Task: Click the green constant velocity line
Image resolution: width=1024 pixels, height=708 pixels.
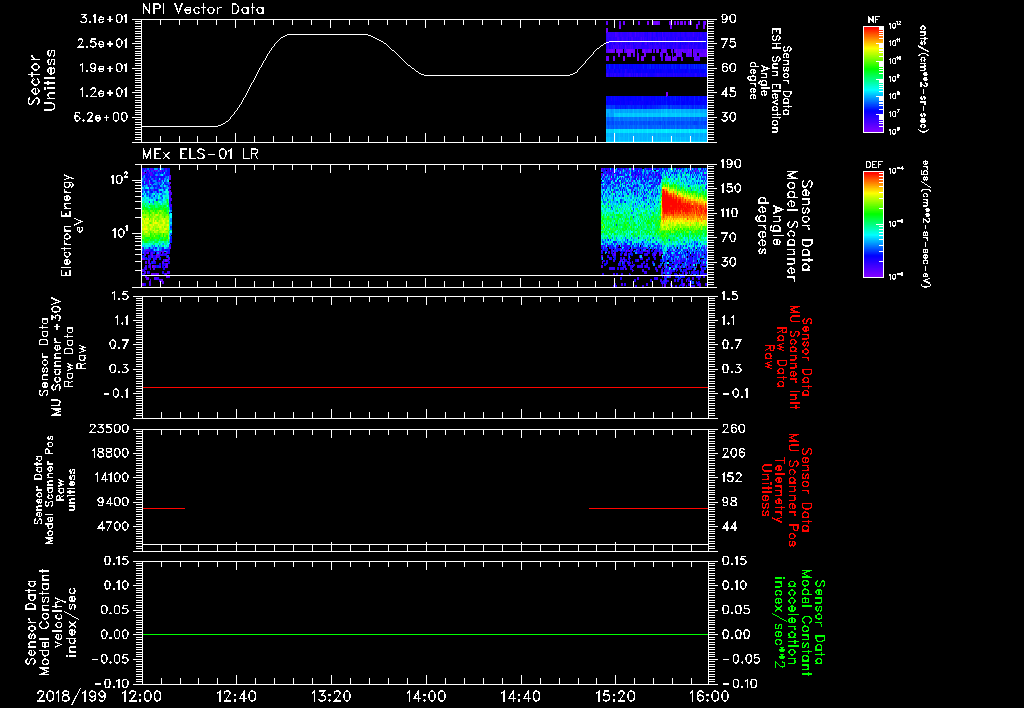Action: [425, 634]
